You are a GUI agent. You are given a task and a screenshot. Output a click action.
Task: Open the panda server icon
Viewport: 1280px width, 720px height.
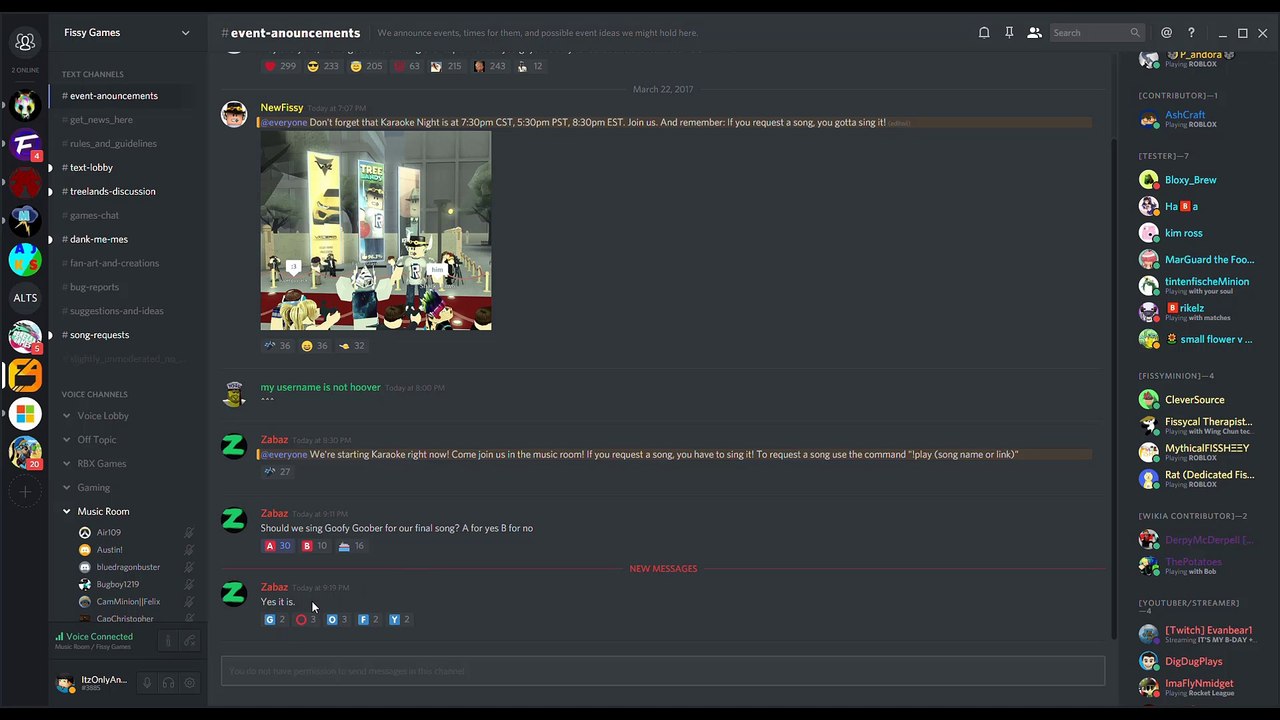coord(25,104)
